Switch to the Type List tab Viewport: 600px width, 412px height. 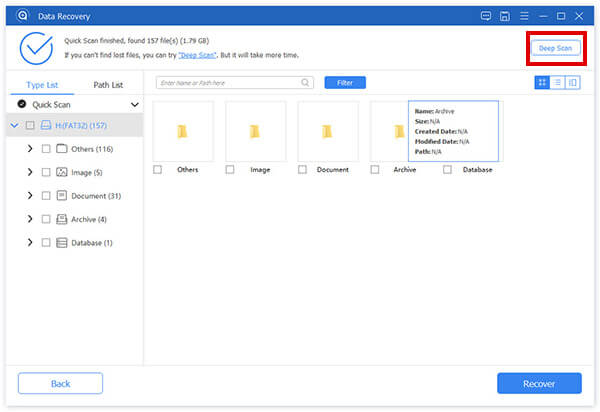pos(42,85)
